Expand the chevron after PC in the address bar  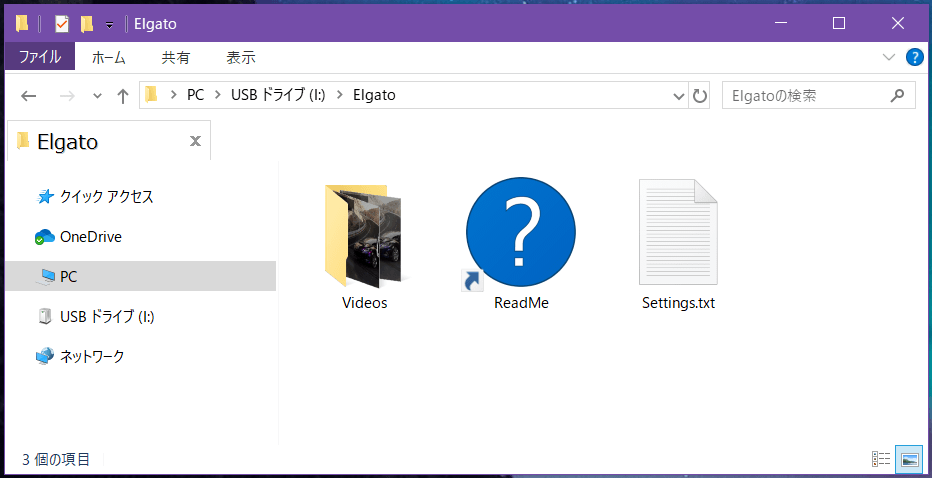point(218,95)
